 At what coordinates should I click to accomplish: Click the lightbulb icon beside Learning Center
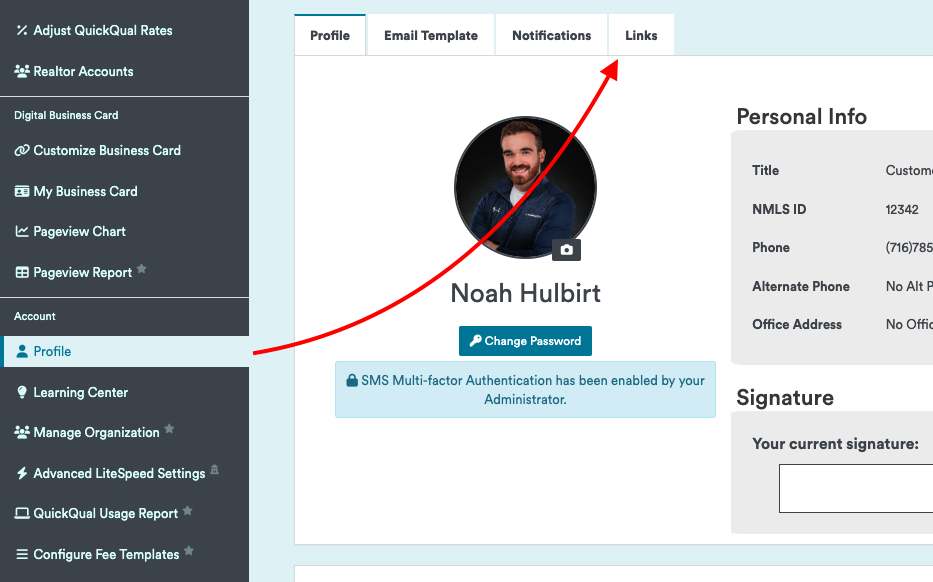pos(22,392)
